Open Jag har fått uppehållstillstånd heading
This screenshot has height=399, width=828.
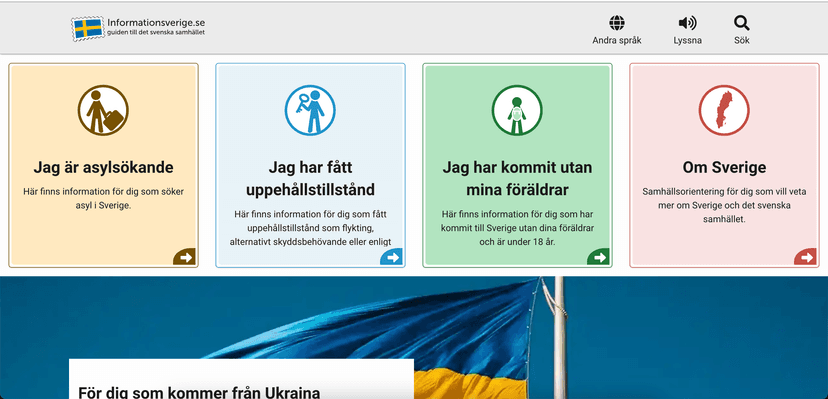(310, 178)
